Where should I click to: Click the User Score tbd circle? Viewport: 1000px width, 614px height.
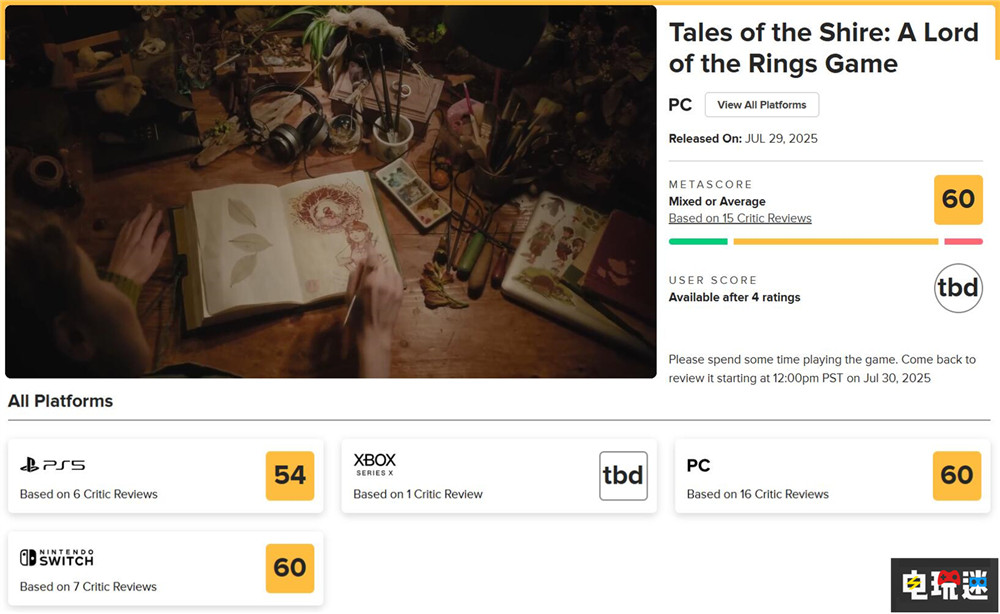pyautogui.click(x=958, y=288)
